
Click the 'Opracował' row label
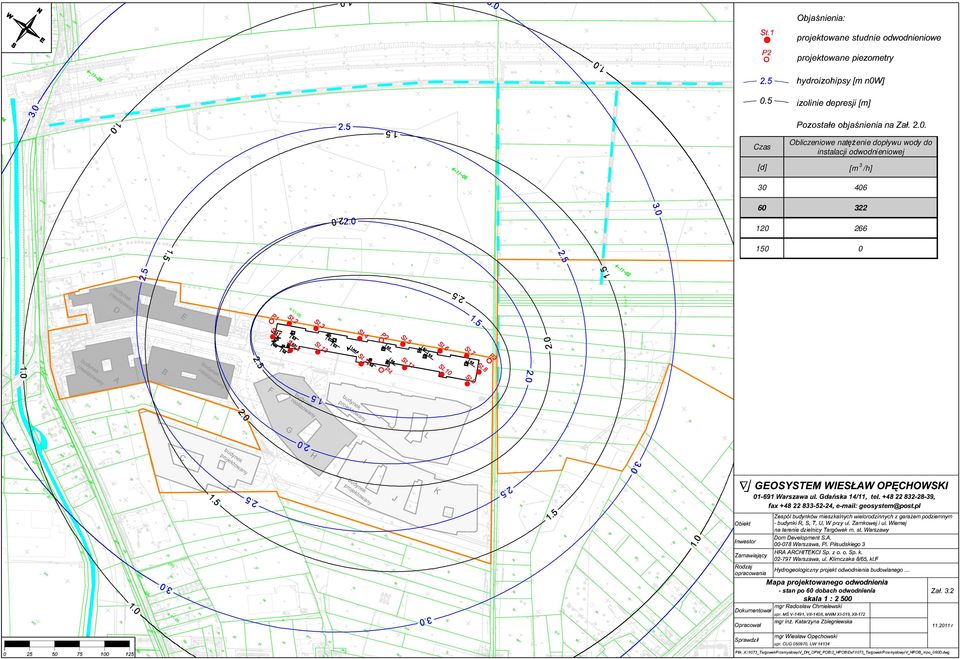coord(748,626)
